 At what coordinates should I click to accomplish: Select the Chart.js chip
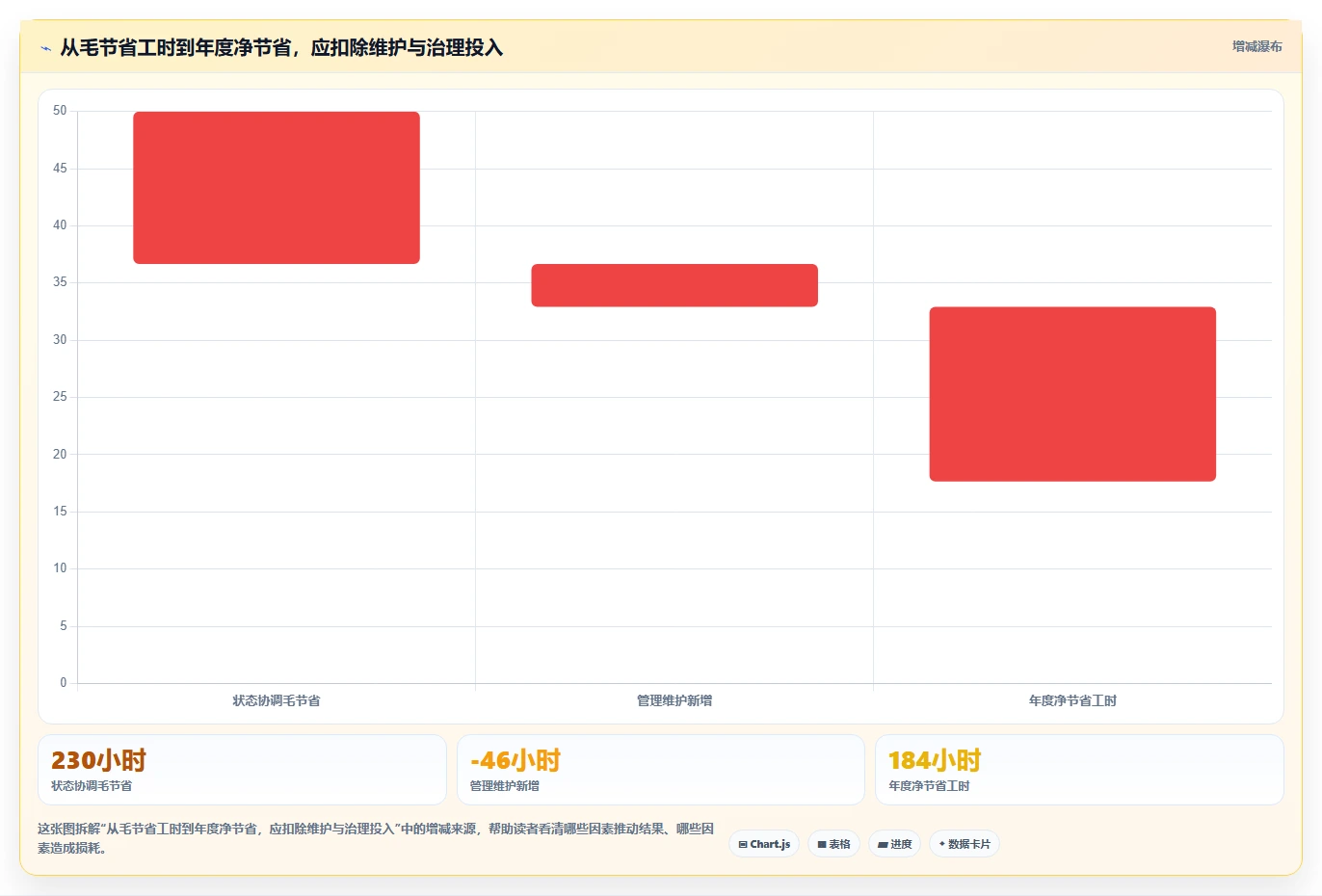764,844
